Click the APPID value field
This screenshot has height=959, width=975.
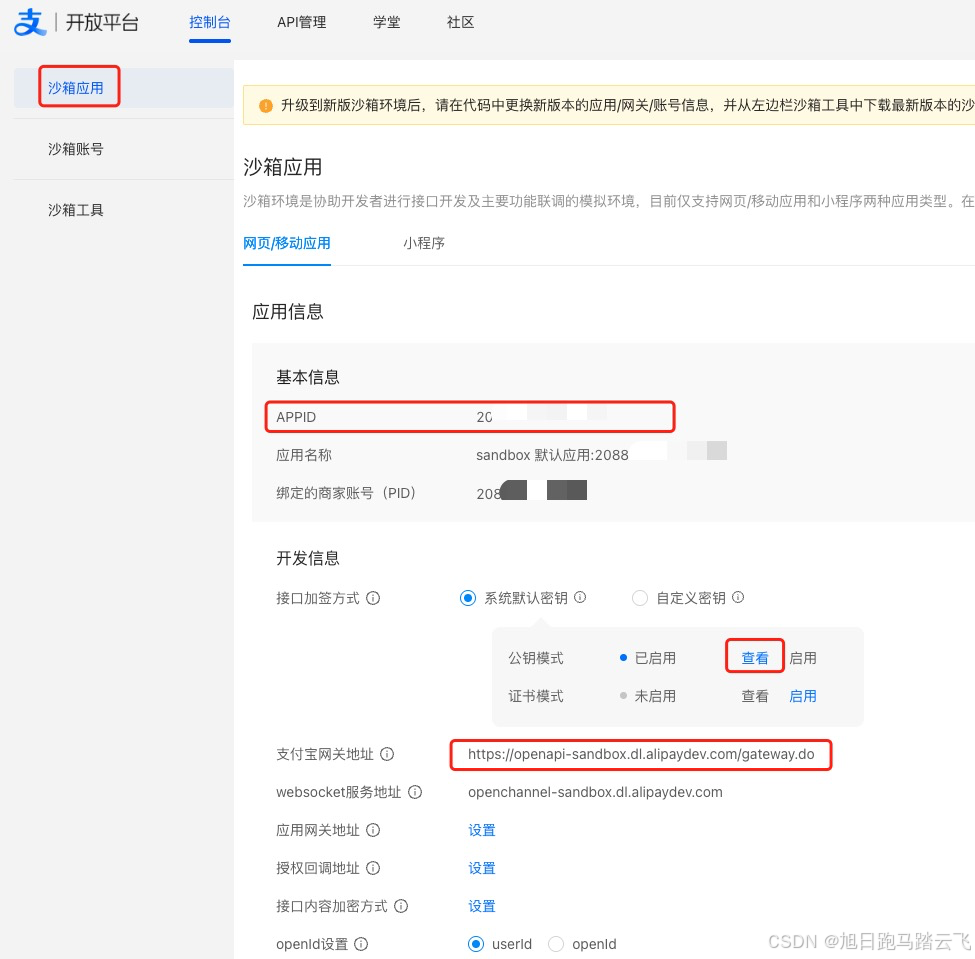coord(541,417)
